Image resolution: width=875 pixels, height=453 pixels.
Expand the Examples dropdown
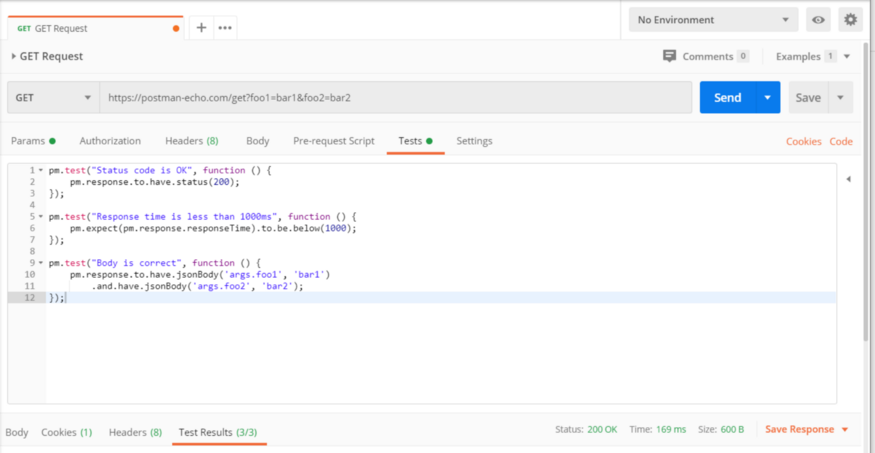pyautogui.click(x=847, y=57)
